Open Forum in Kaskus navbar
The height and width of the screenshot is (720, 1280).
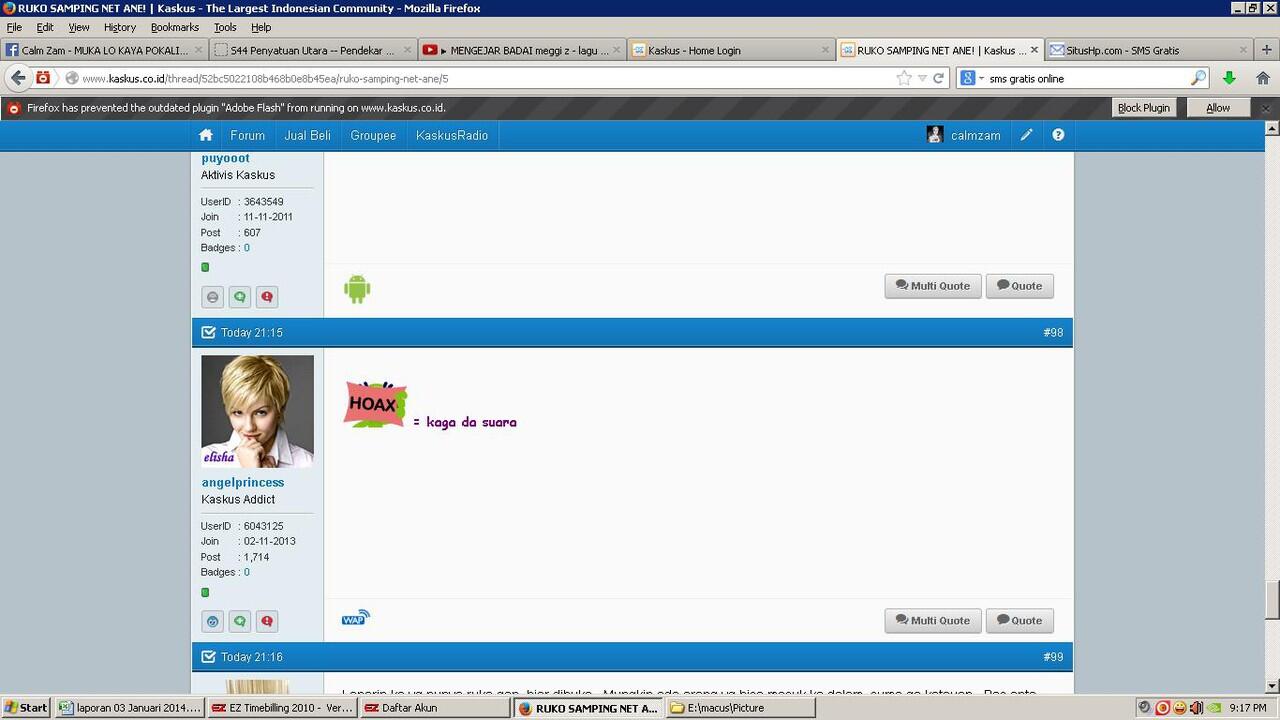tap(248, 135)
